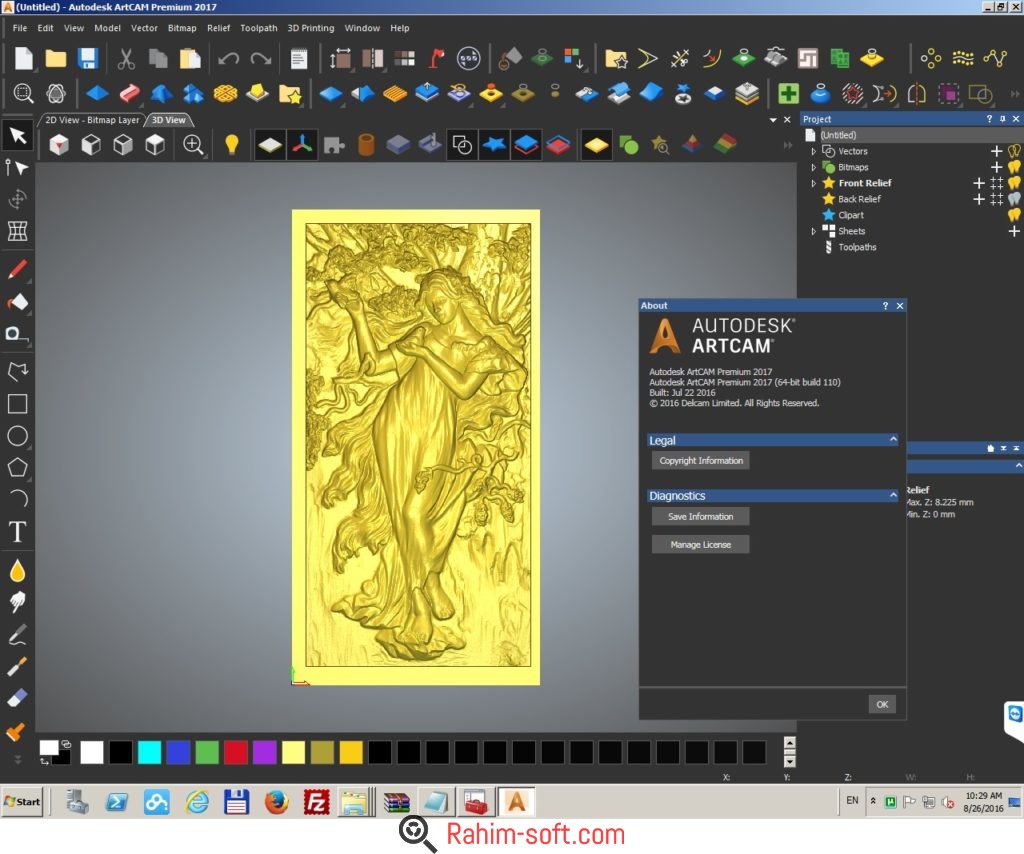Click the Save floppy disk icon
This screenshot has height=854, width=1024.
click(88, 58)
